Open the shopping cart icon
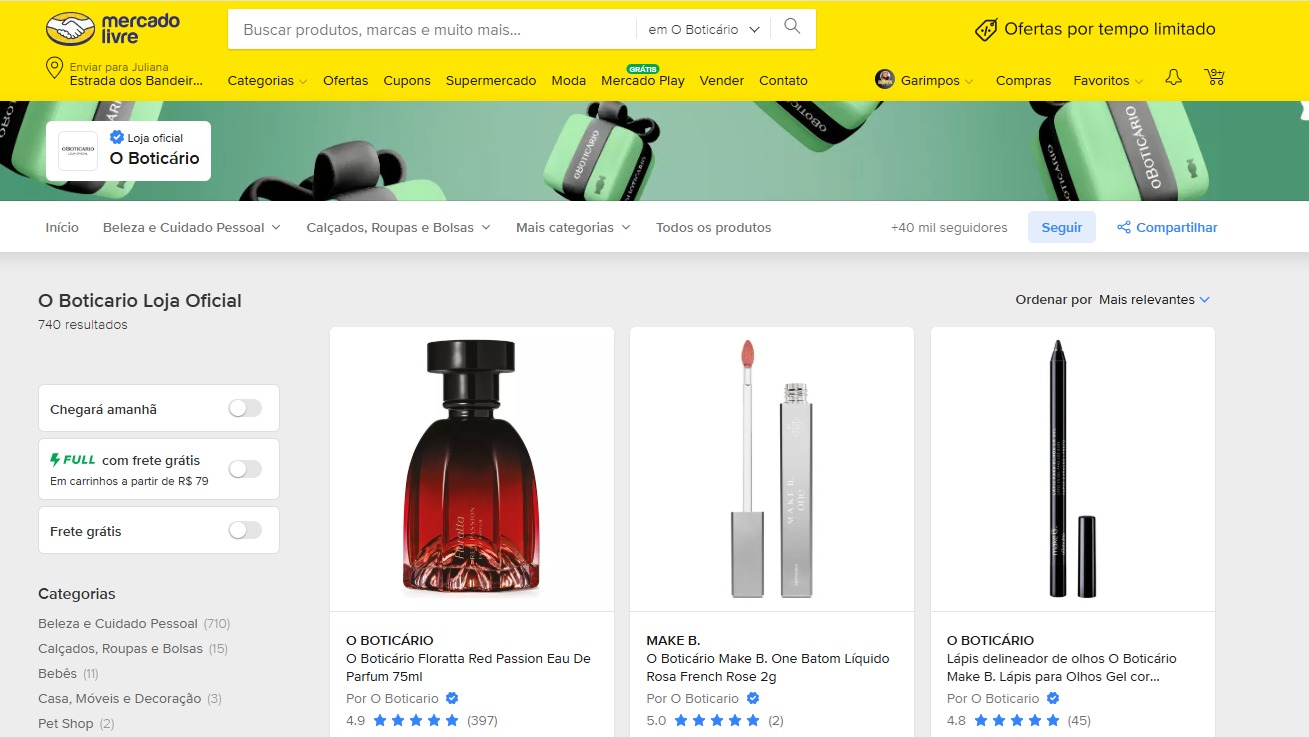 coord(1214,78)
